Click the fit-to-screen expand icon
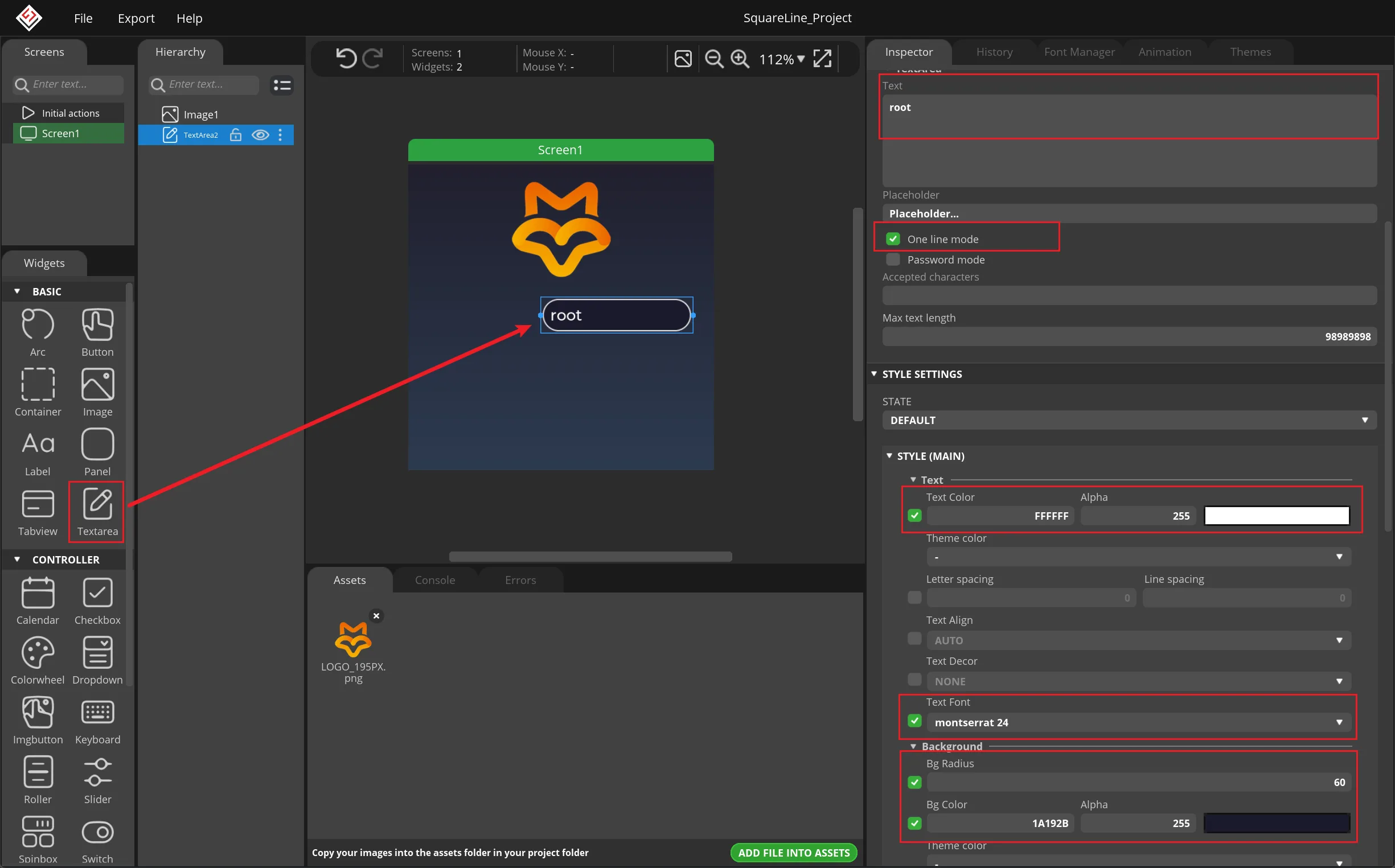 pos(822,59)
